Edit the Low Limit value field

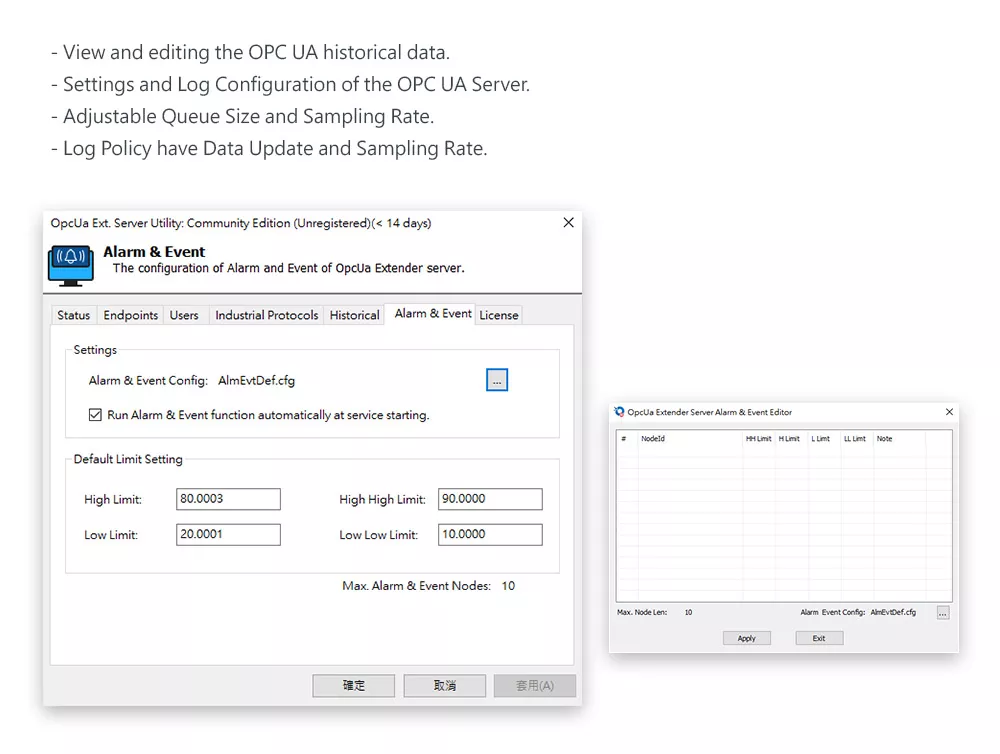(228, 535)
